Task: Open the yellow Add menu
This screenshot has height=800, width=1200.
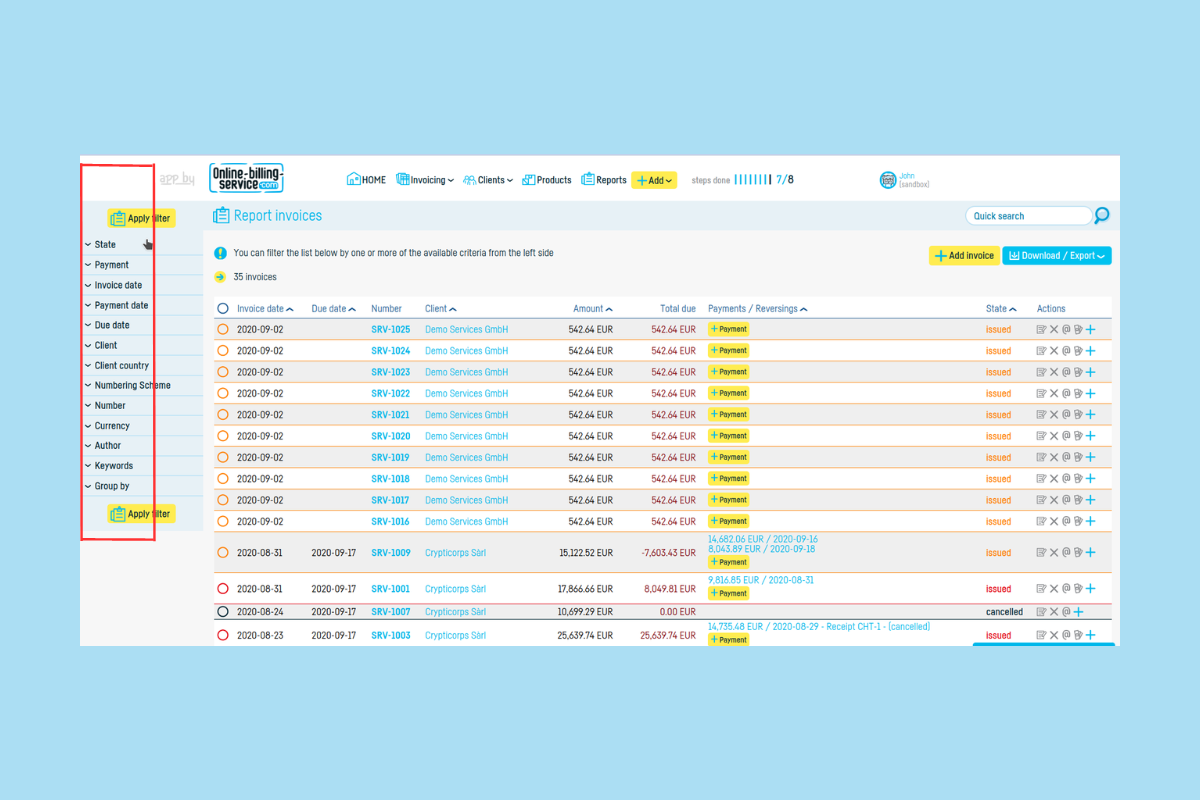Action: tap(654, 180)
